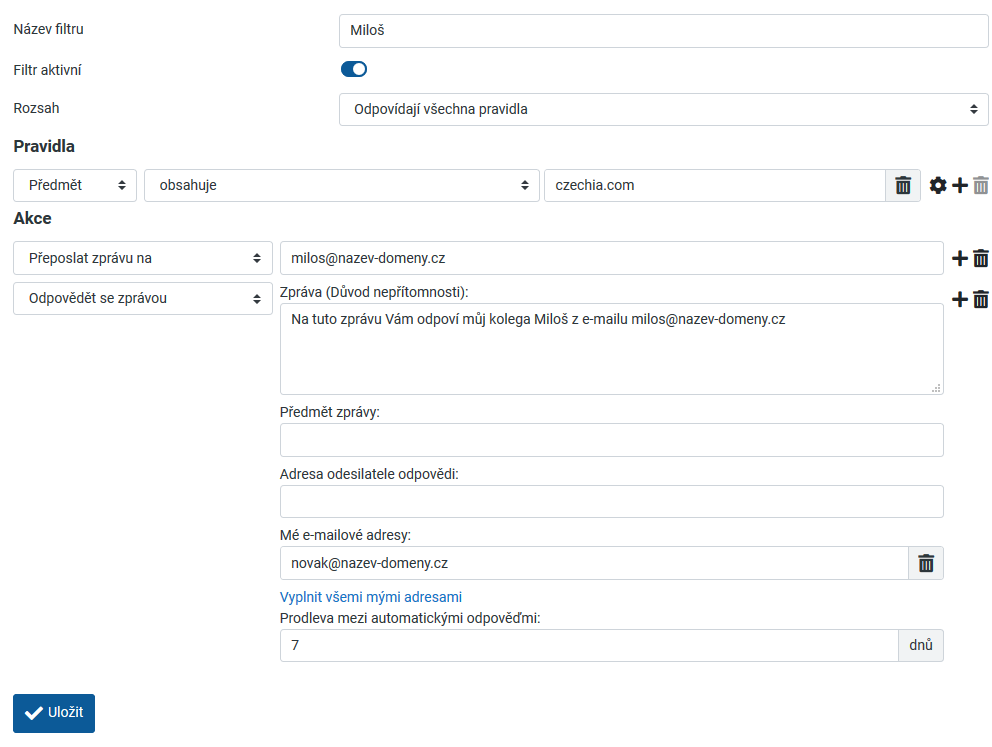Open the Přeposlat zprávu na dropdown
Viewport: 992px width, 747px height.
click(142, 258)
